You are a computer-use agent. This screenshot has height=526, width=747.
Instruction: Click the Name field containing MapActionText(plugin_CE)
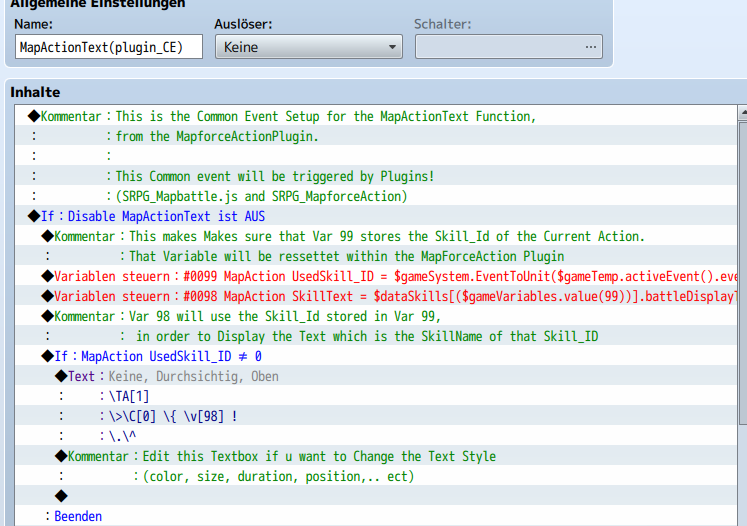pyautogui.click(x=109, y=47)
